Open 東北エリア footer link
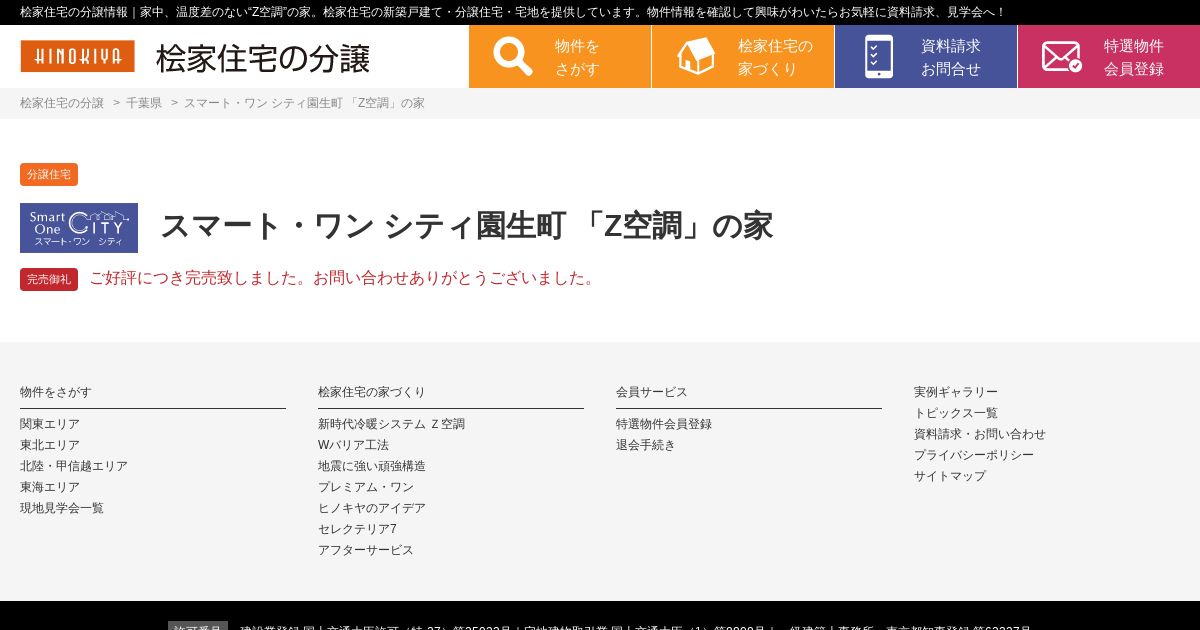1200x630 pixels. coord(50,445)
